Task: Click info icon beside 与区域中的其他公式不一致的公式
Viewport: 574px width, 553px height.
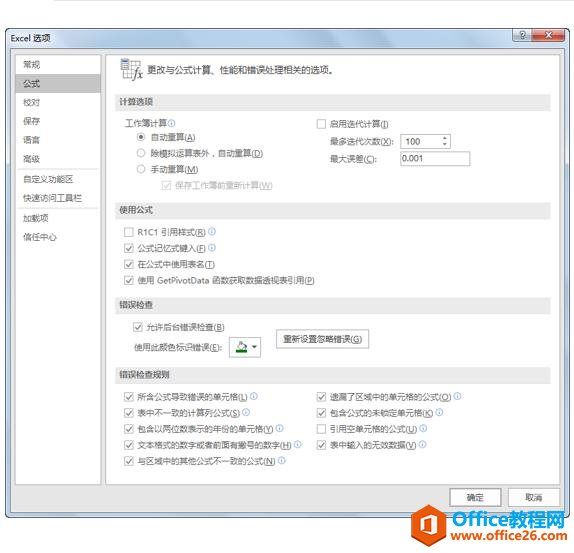Action: point(282,460)
